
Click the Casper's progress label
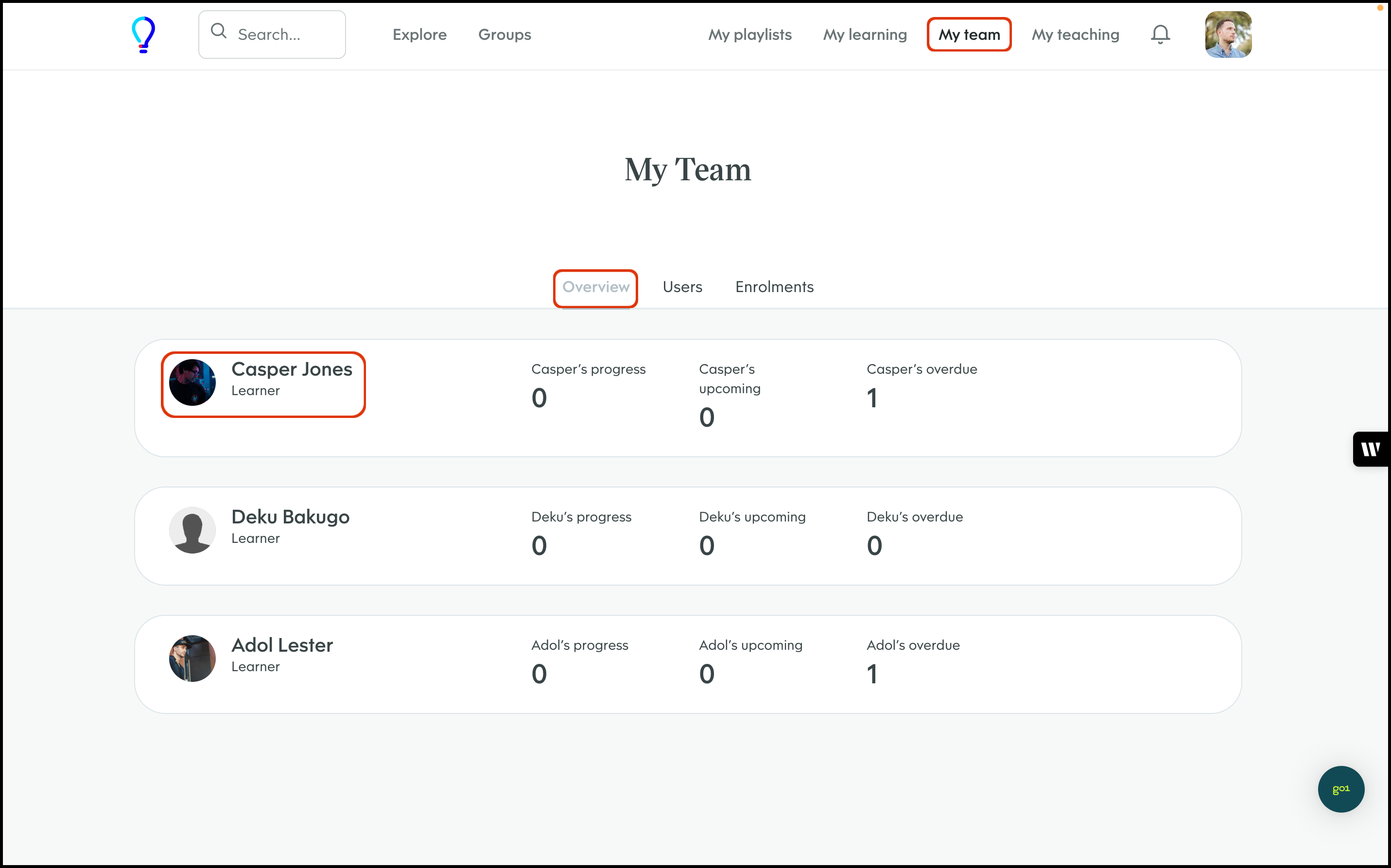click(589, 369)
